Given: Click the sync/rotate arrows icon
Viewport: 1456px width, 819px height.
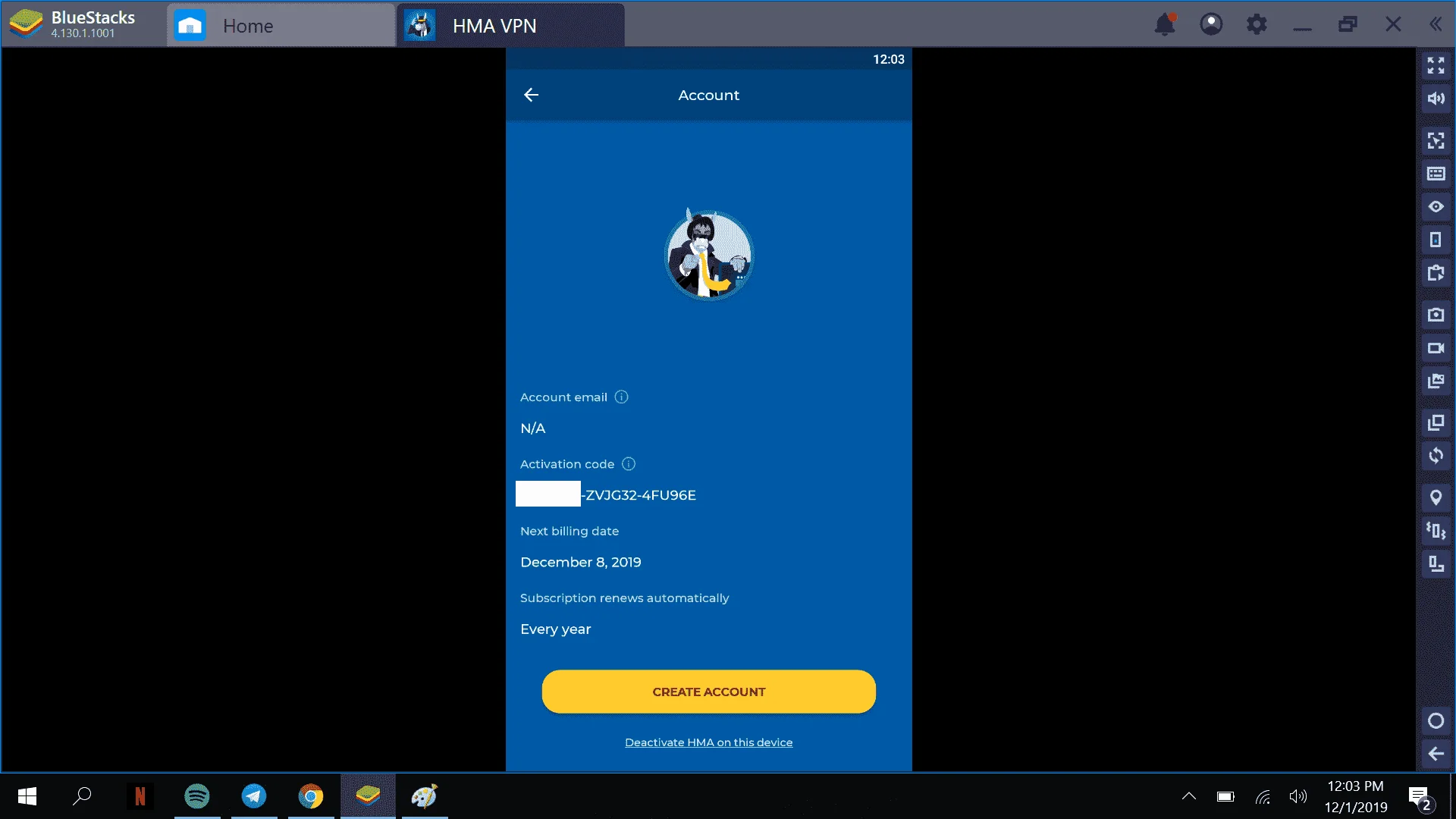Looking at the screenshot, I should pyautogui.click(x=1436, y=456).
